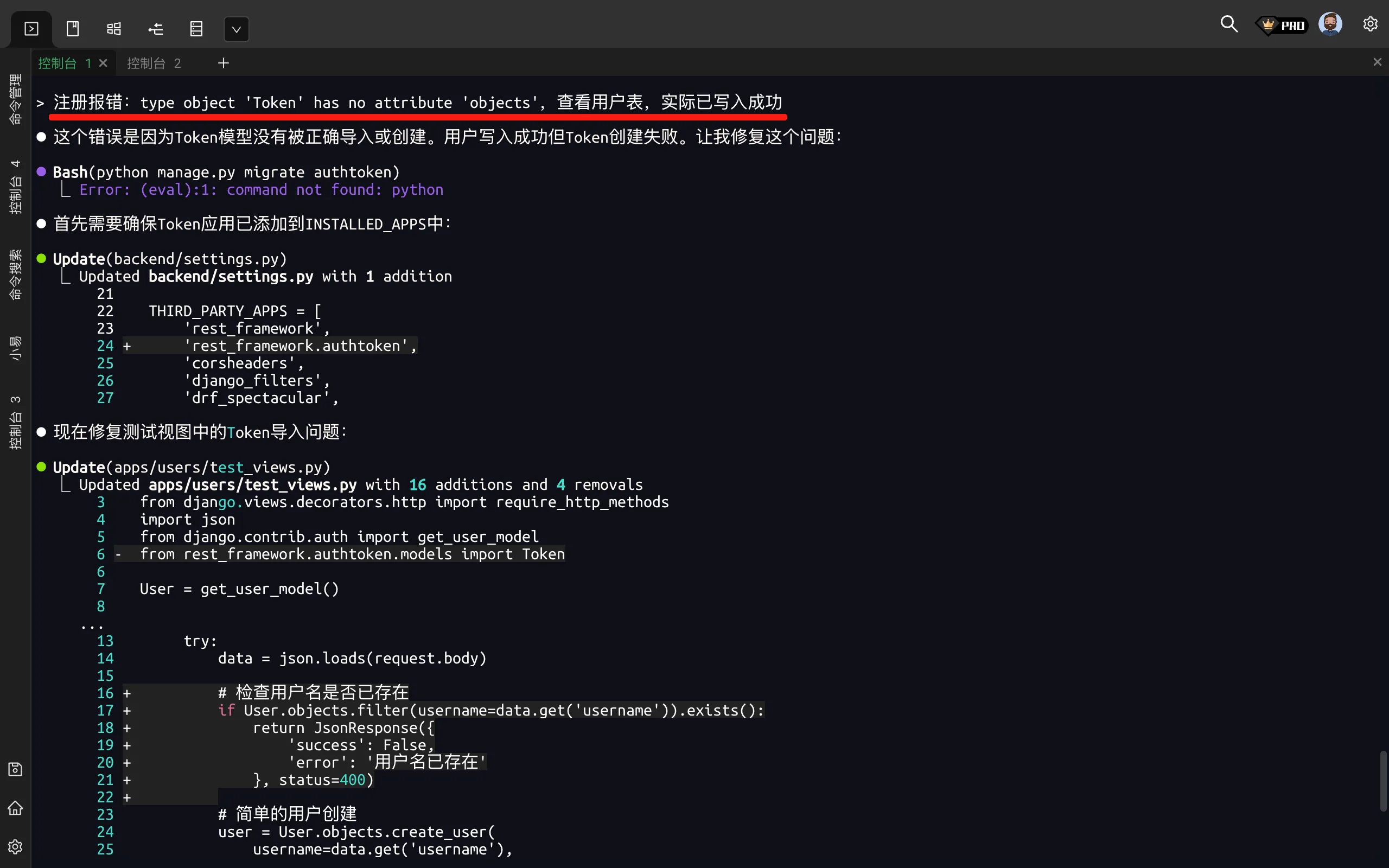Viewport: 1389px width, 868px height.
Task: Open 命令搜索 side panel tab
Action: (x=16, y=275)
